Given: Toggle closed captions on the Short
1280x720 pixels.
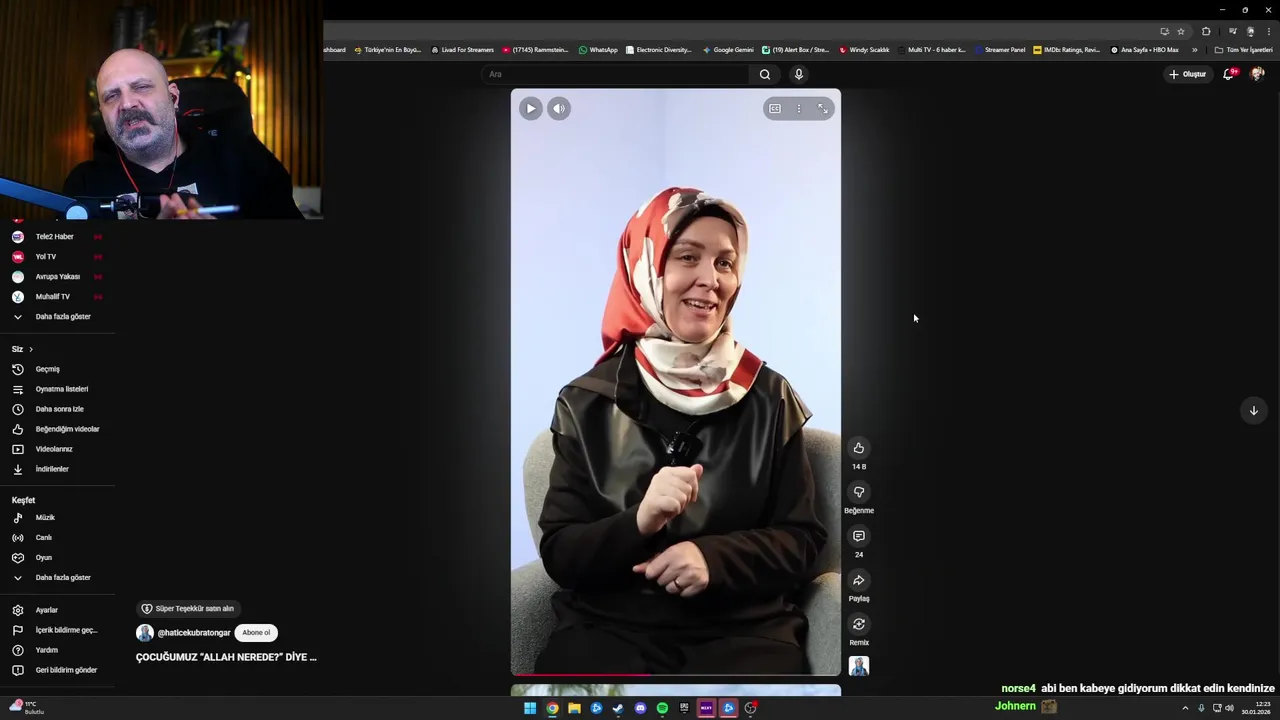Looking at the screenshot, I should click(x=775, y=108).
